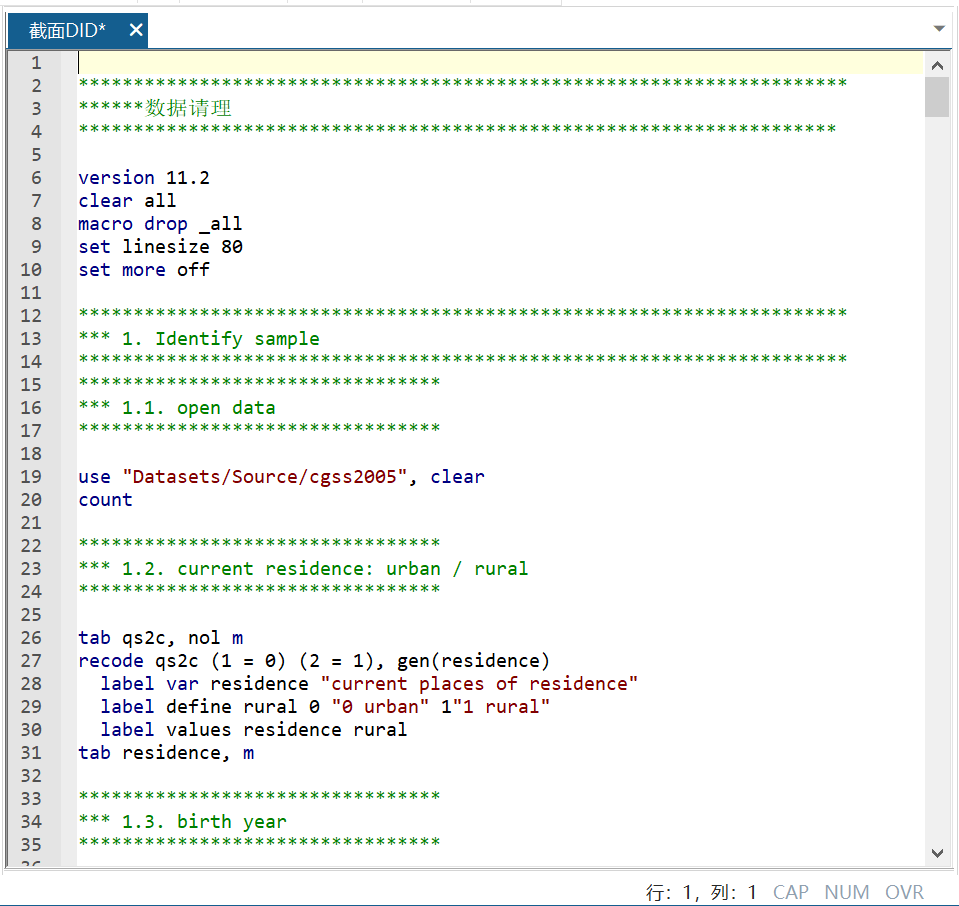
Task: Click the comment '*** 1.1. open data'
Action: [177, 408]
